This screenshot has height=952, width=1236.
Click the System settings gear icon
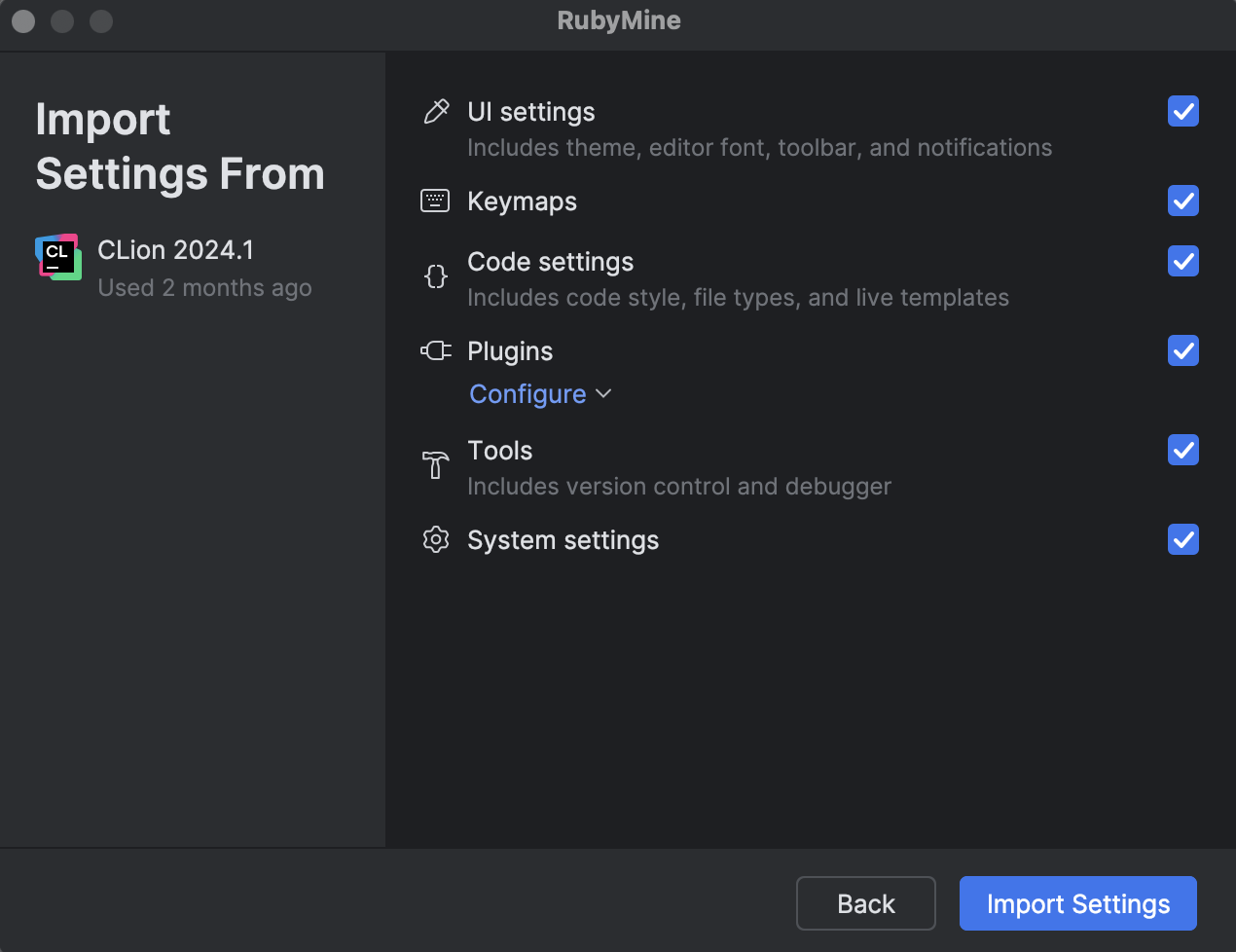435,539
